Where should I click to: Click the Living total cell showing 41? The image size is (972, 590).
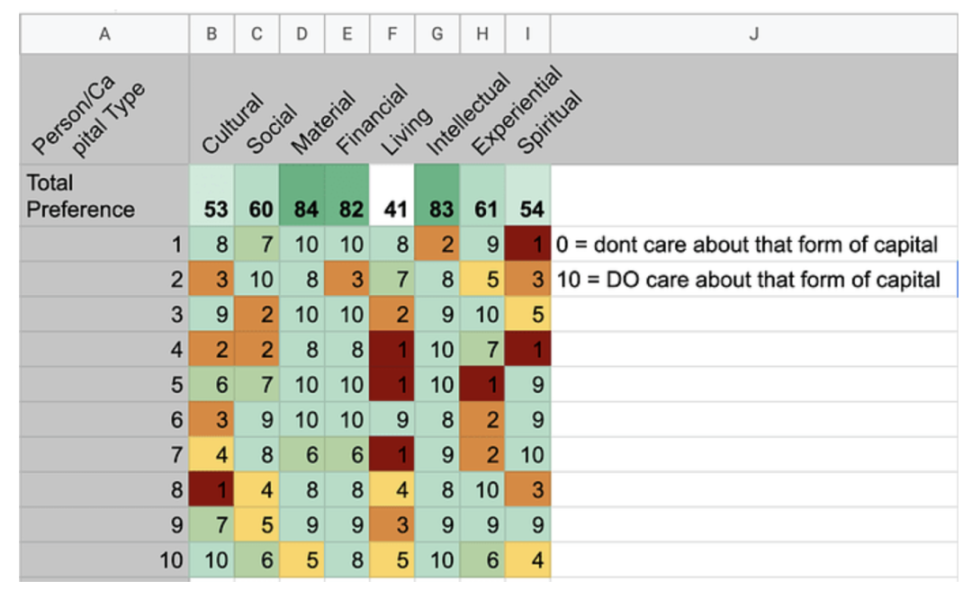click(392, 195)
